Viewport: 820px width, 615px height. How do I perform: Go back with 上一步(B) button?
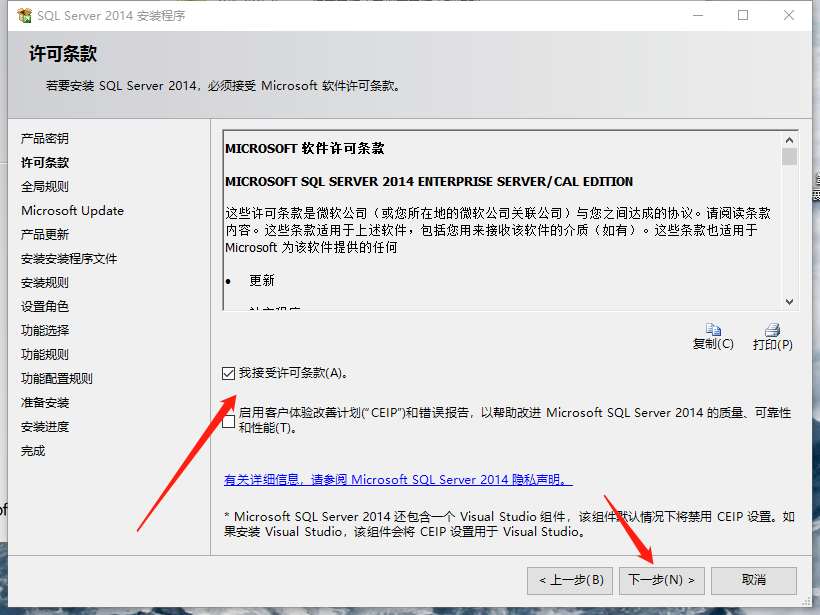[x=570, y=580]
